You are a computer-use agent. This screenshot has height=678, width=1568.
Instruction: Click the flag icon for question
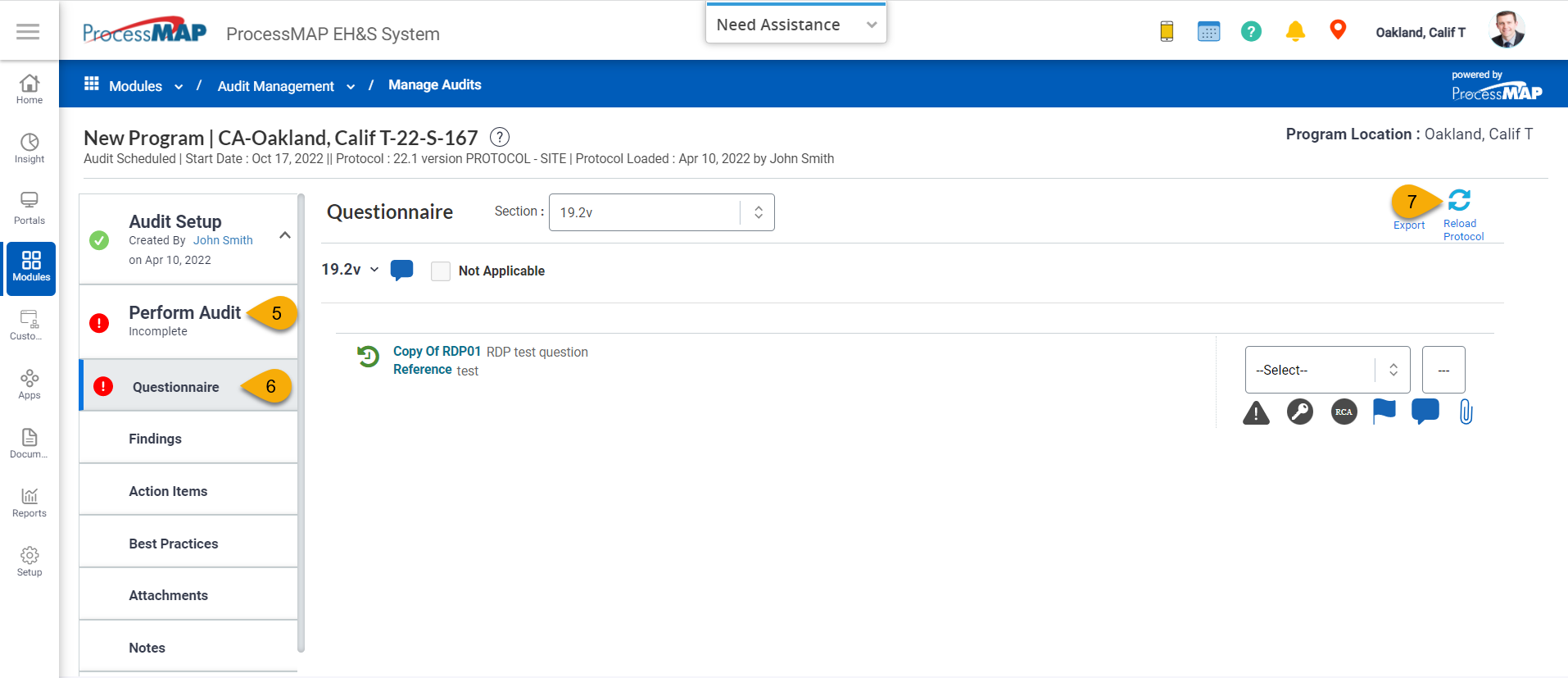point(1384,411)
